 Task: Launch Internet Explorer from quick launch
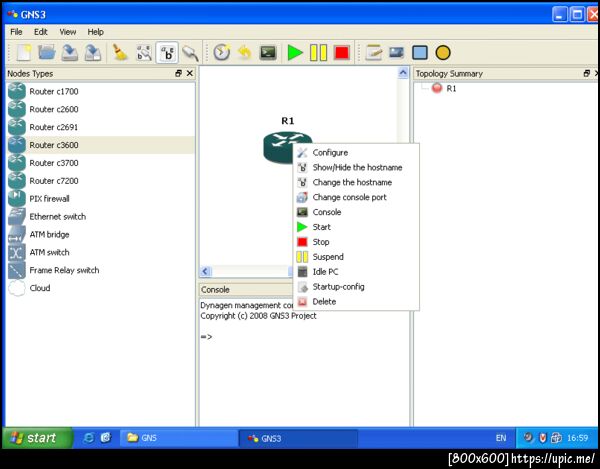click(88, 438)
